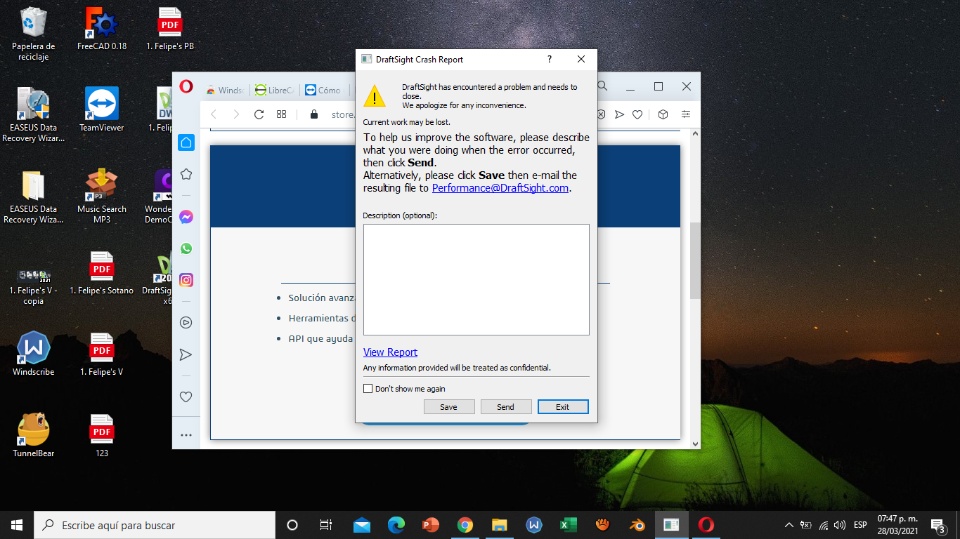Open Easy Setup sliders icon in Opera
This screenshot has width=960, height=539.
[686, 115]
